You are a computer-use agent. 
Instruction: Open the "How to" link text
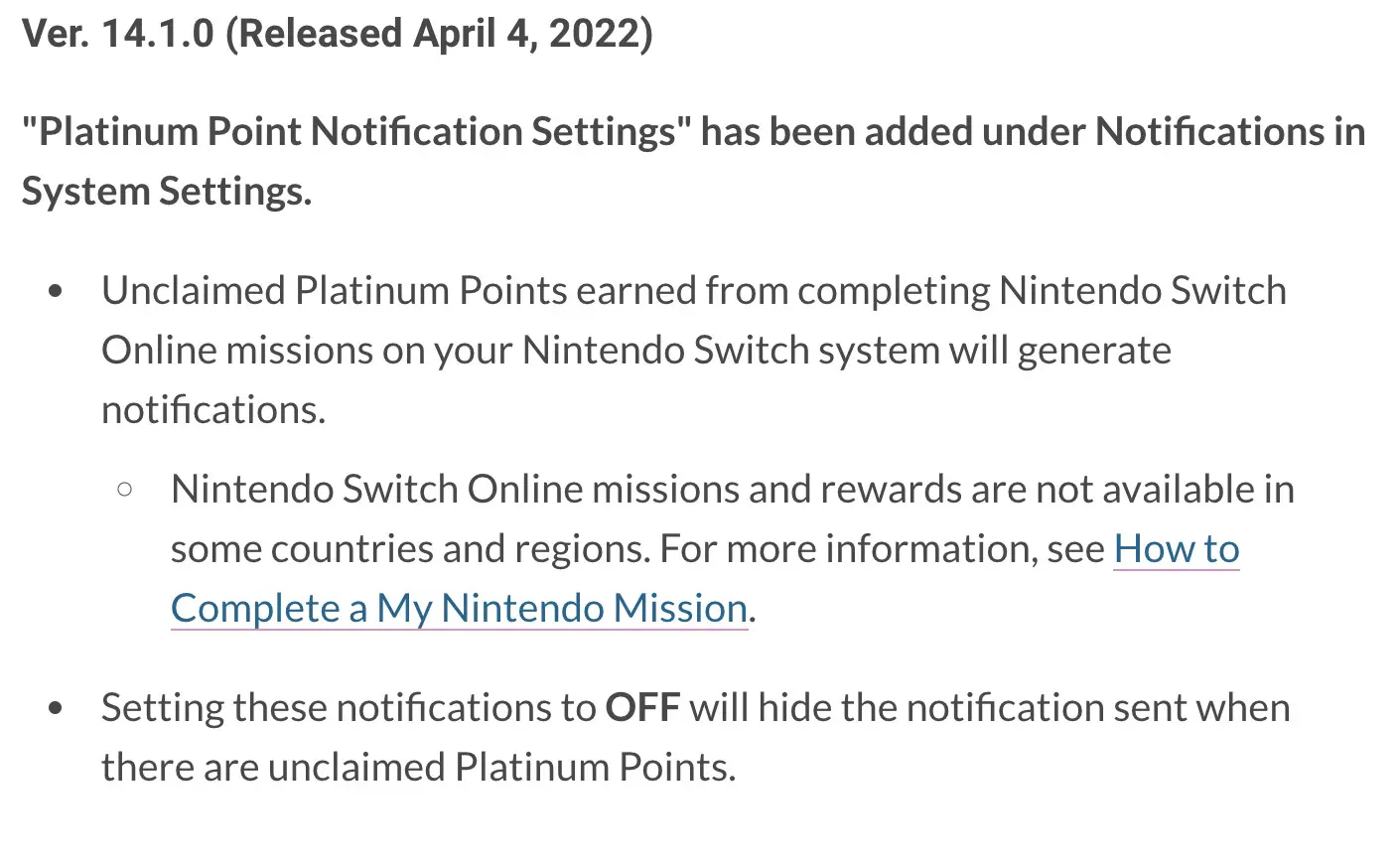click(x=1177, y=549)
